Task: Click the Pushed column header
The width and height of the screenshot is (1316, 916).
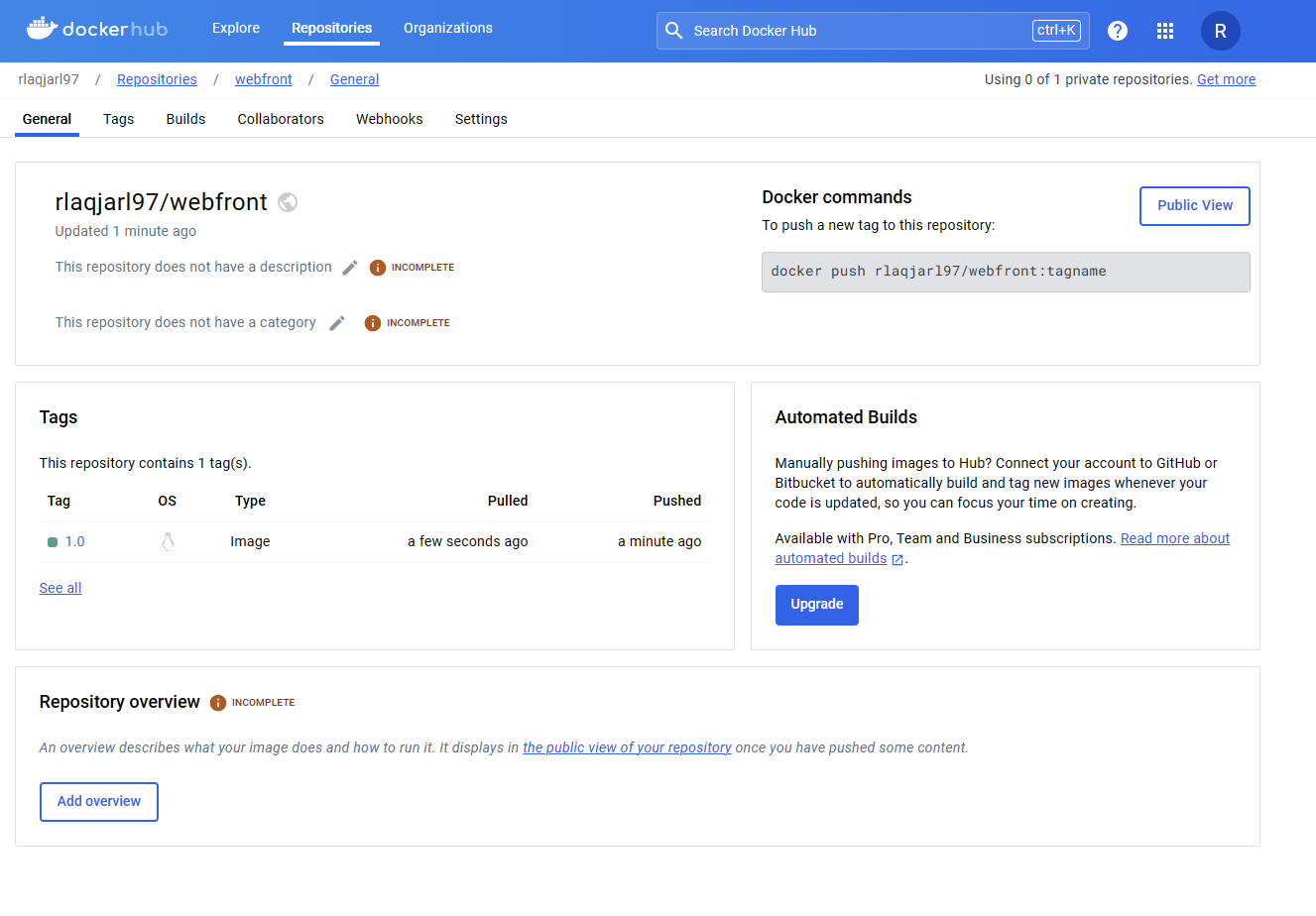Action: (x=677, y=502)
